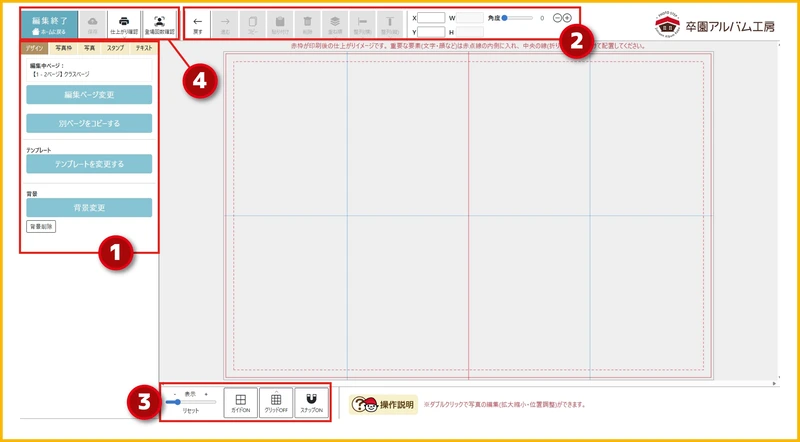800x442 pixels.
Task: Click the X position input field
Action: 431,18
